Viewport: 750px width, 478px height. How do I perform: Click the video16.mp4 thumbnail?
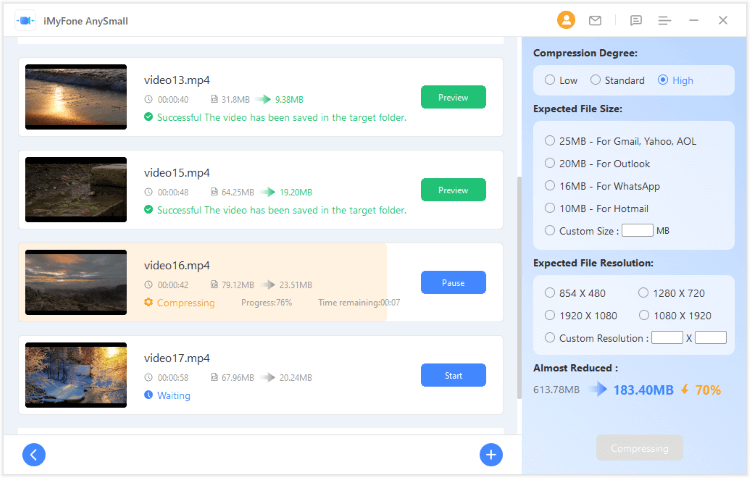tap(76, 282)
